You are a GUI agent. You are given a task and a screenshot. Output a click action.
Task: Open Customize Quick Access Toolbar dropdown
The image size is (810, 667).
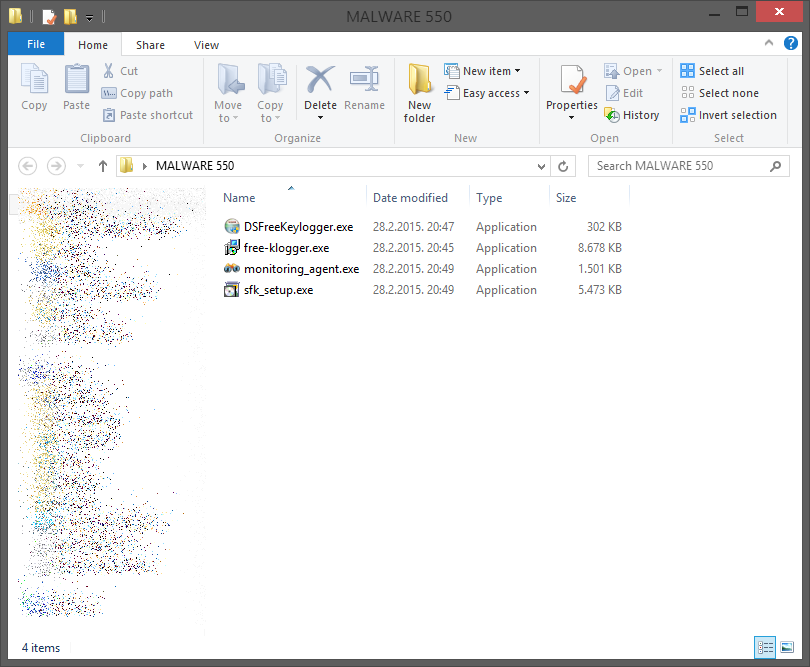tap(89, 18)
